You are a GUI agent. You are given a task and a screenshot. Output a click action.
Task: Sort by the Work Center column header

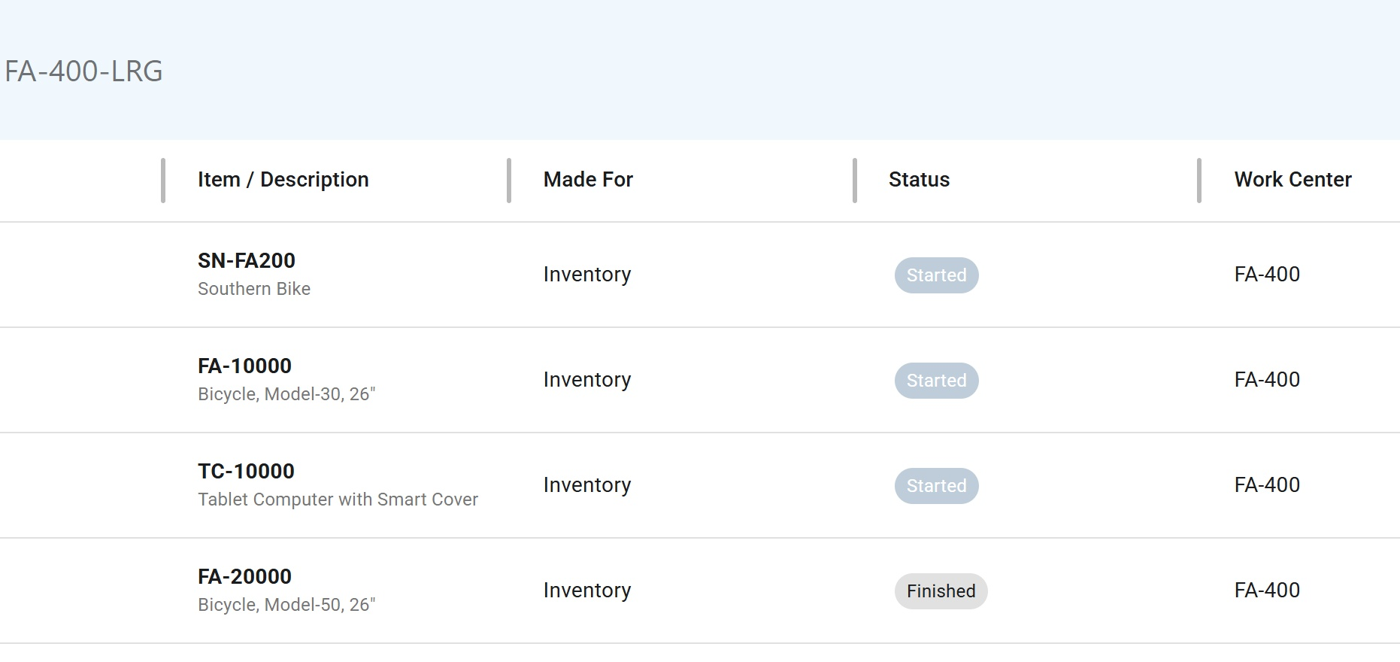[1293, 180]
